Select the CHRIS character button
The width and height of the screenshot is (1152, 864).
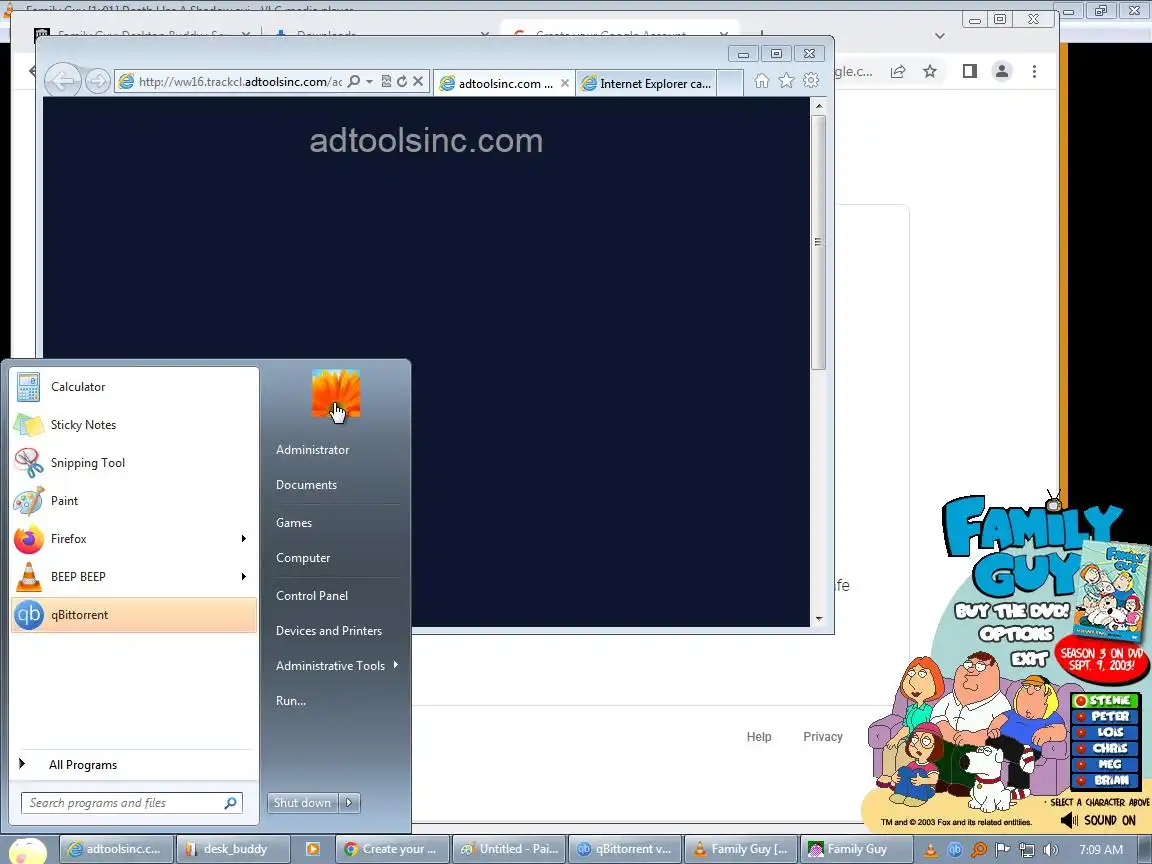click(x=1105, y=749)
